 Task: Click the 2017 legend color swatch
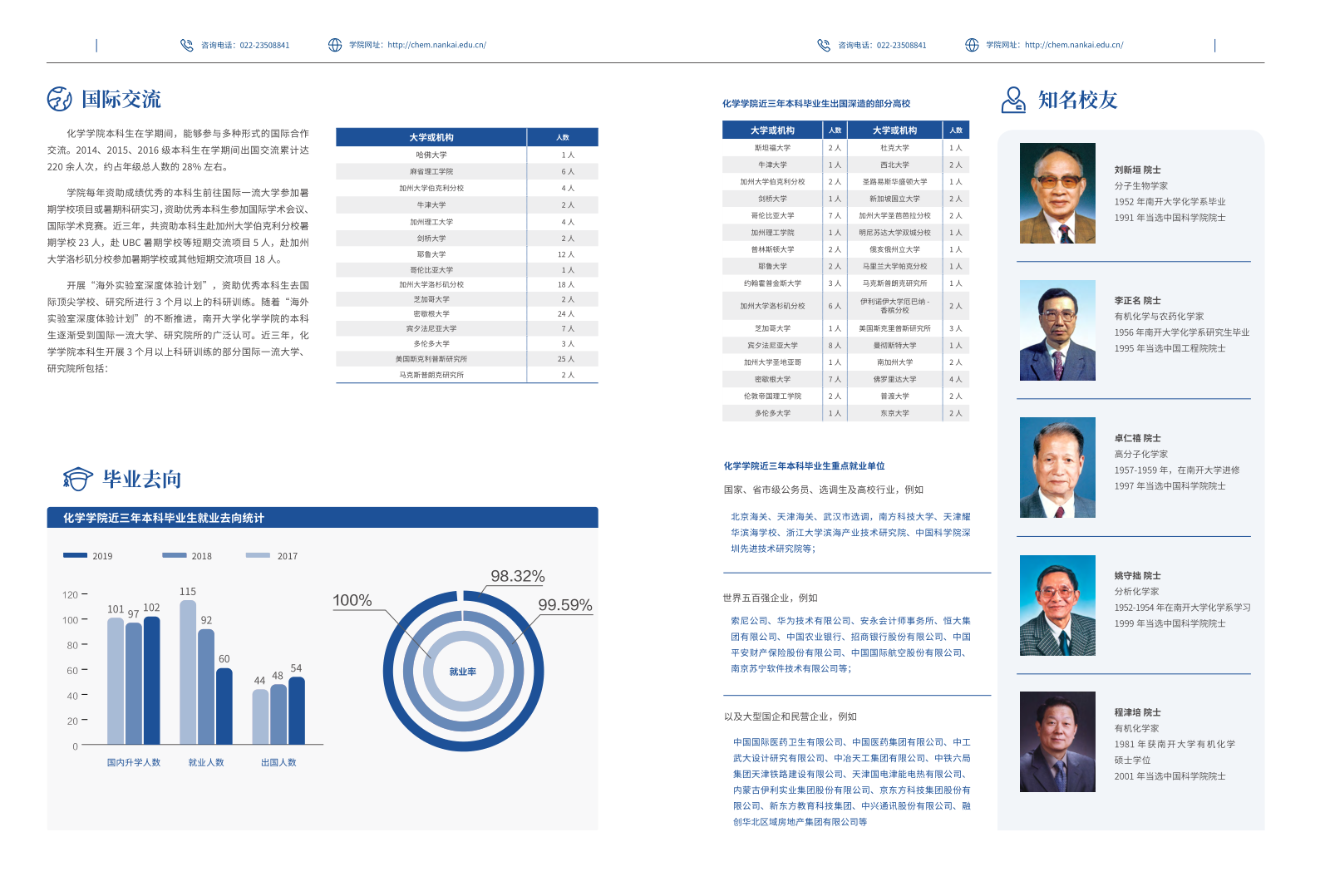[258, 555]
